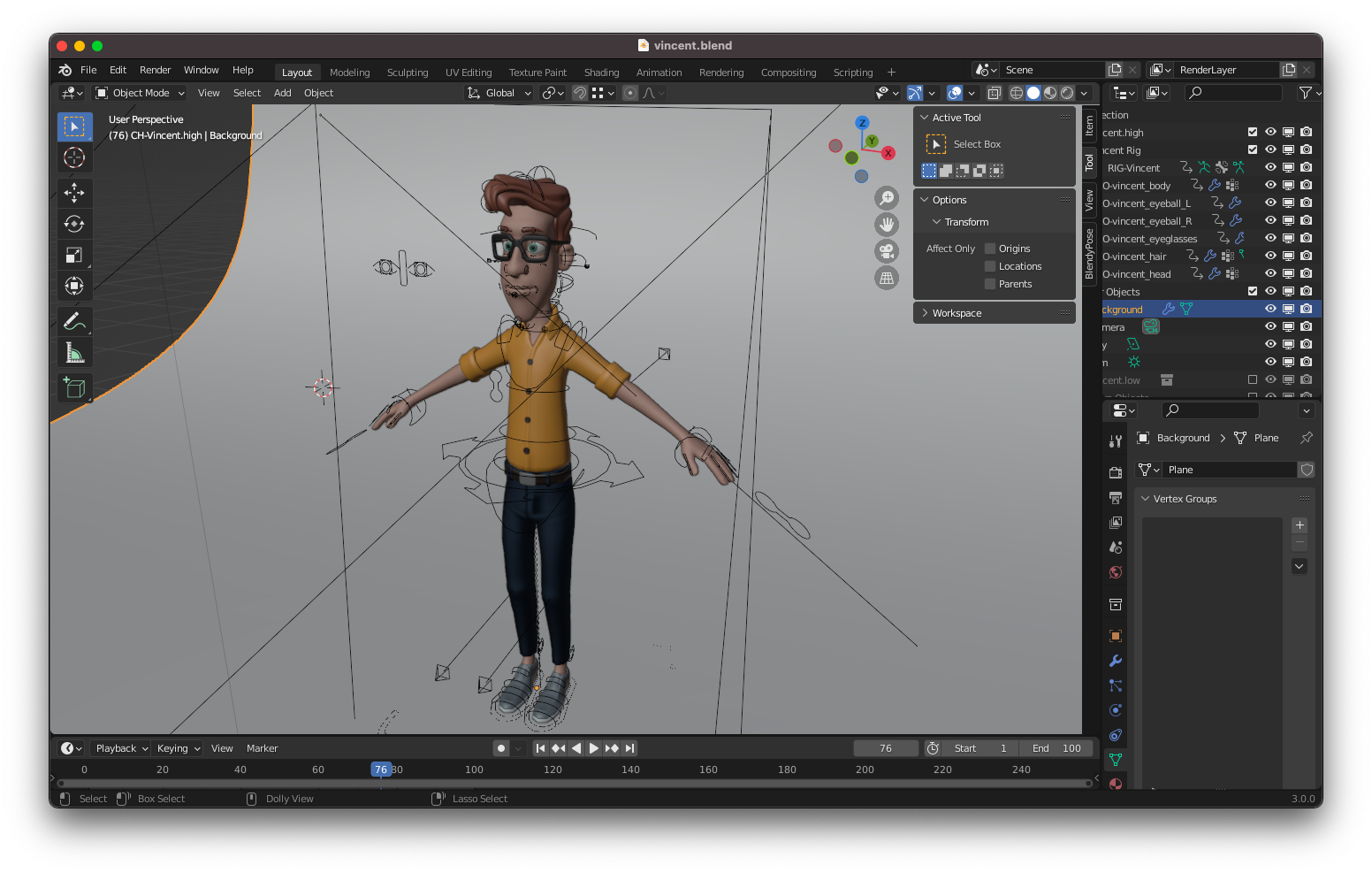Open the Object Mode dropdown
Screen dimensions: 1372x873
point(139,93)
